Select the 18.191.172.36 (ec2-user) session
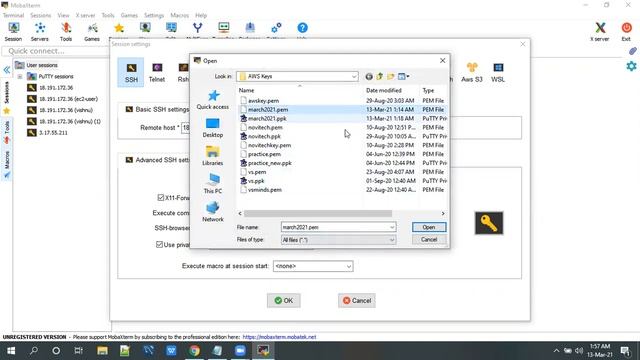640x360 pixels. 68,99
